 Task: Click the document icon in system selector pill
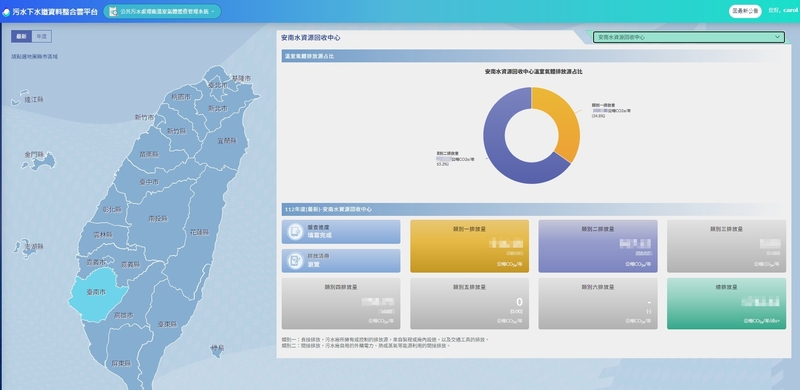click(113, 11)
